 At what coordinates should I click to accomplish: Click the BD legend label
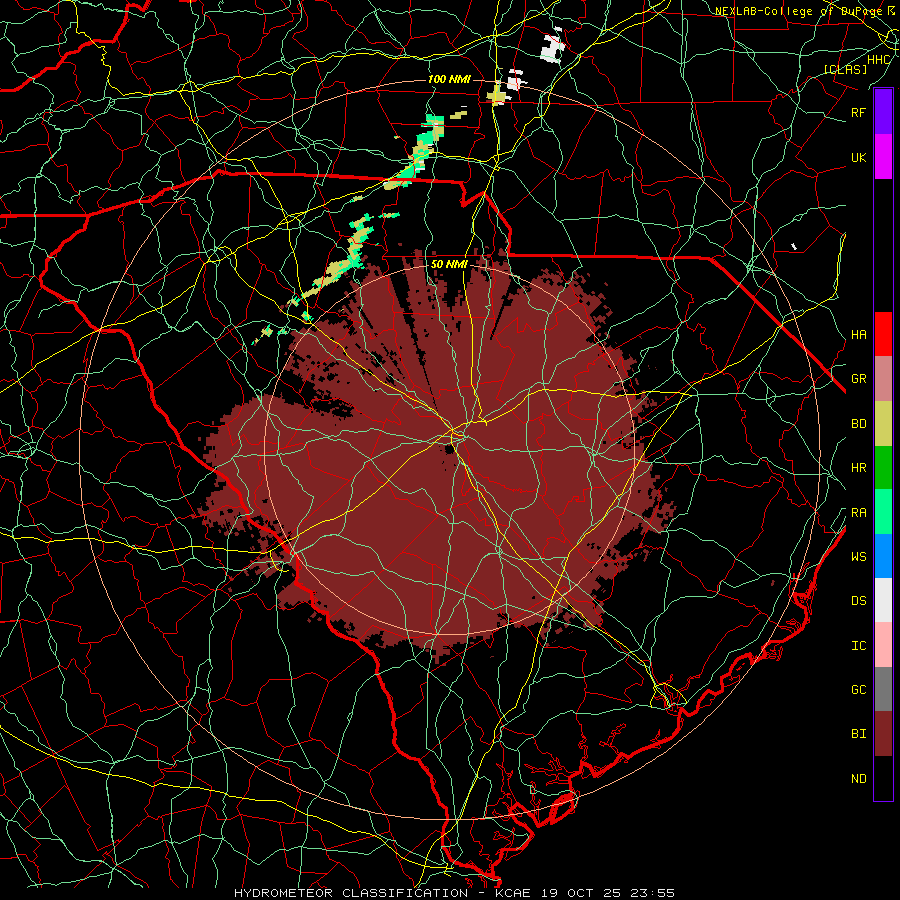tap(858, 424)
